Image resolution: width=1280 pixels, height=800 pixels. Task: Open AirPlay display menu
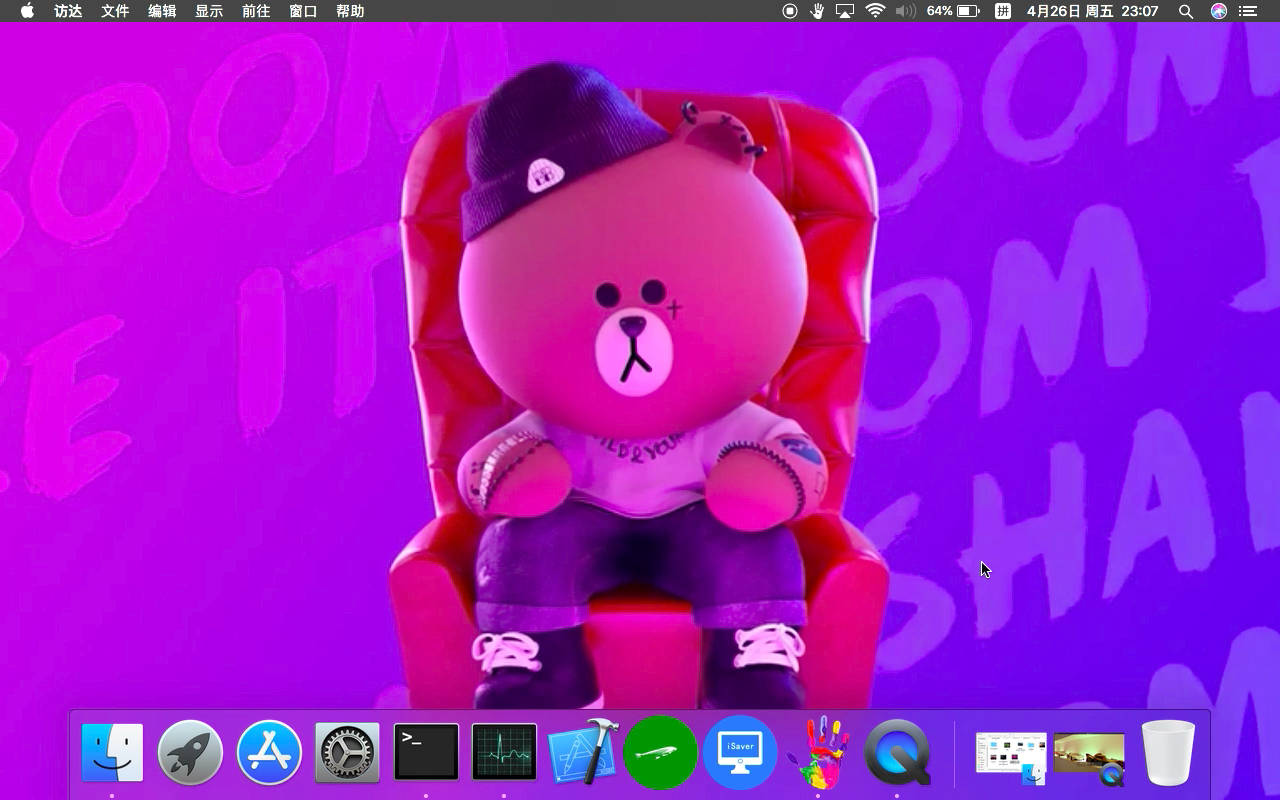click(845, 11)
